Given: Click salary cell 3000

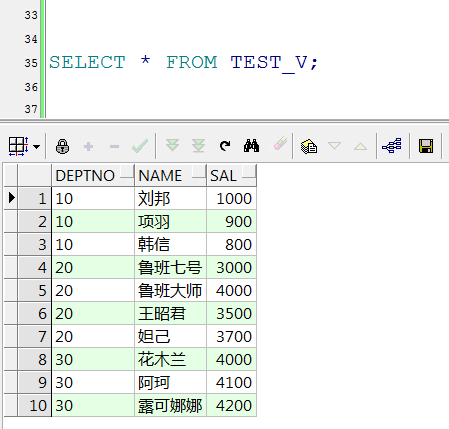Looking at the screenshot, I should point(231,267).
